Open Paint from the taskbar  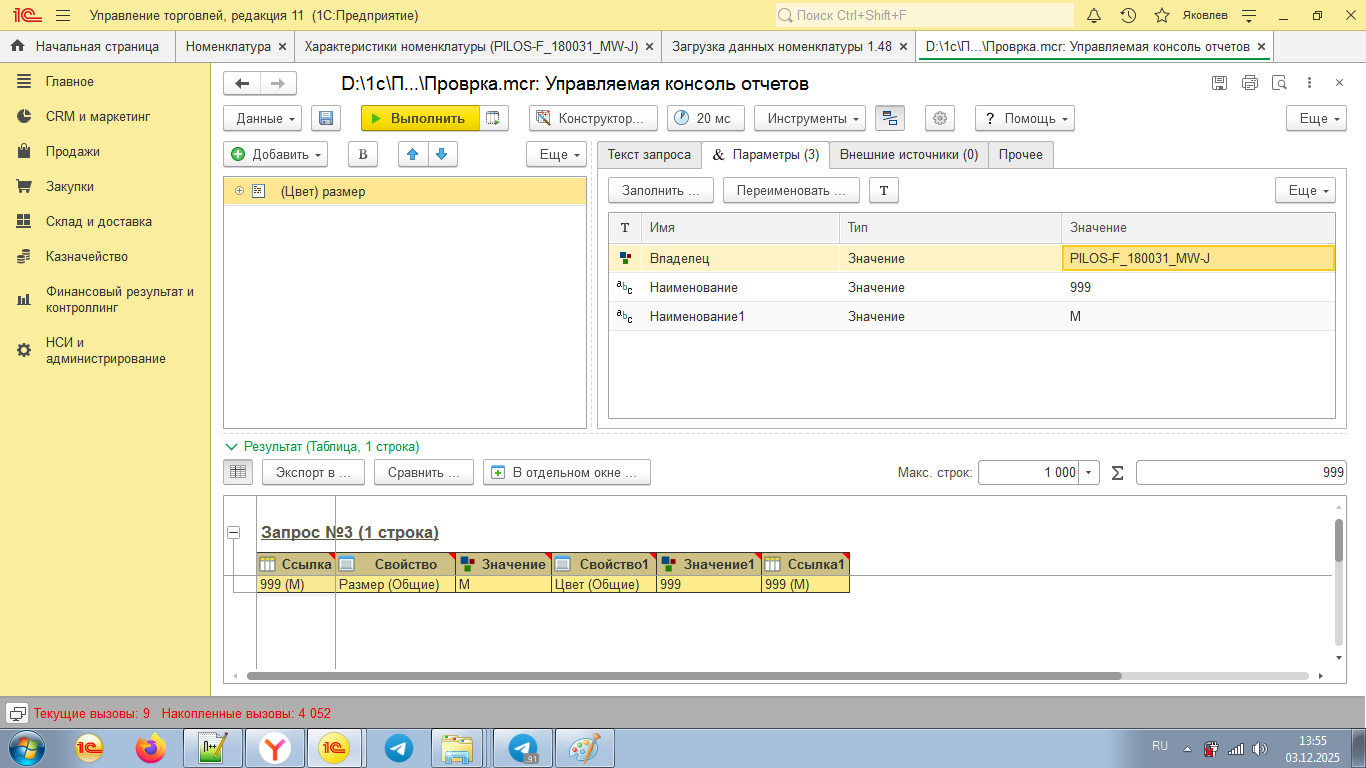pos(583,748)
